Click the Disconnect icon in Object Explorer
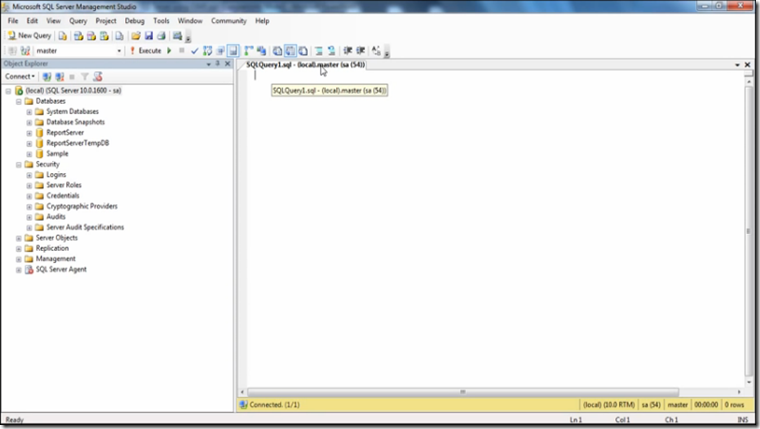The width and height of the screenshot is (760, 429). click(60, 77)
